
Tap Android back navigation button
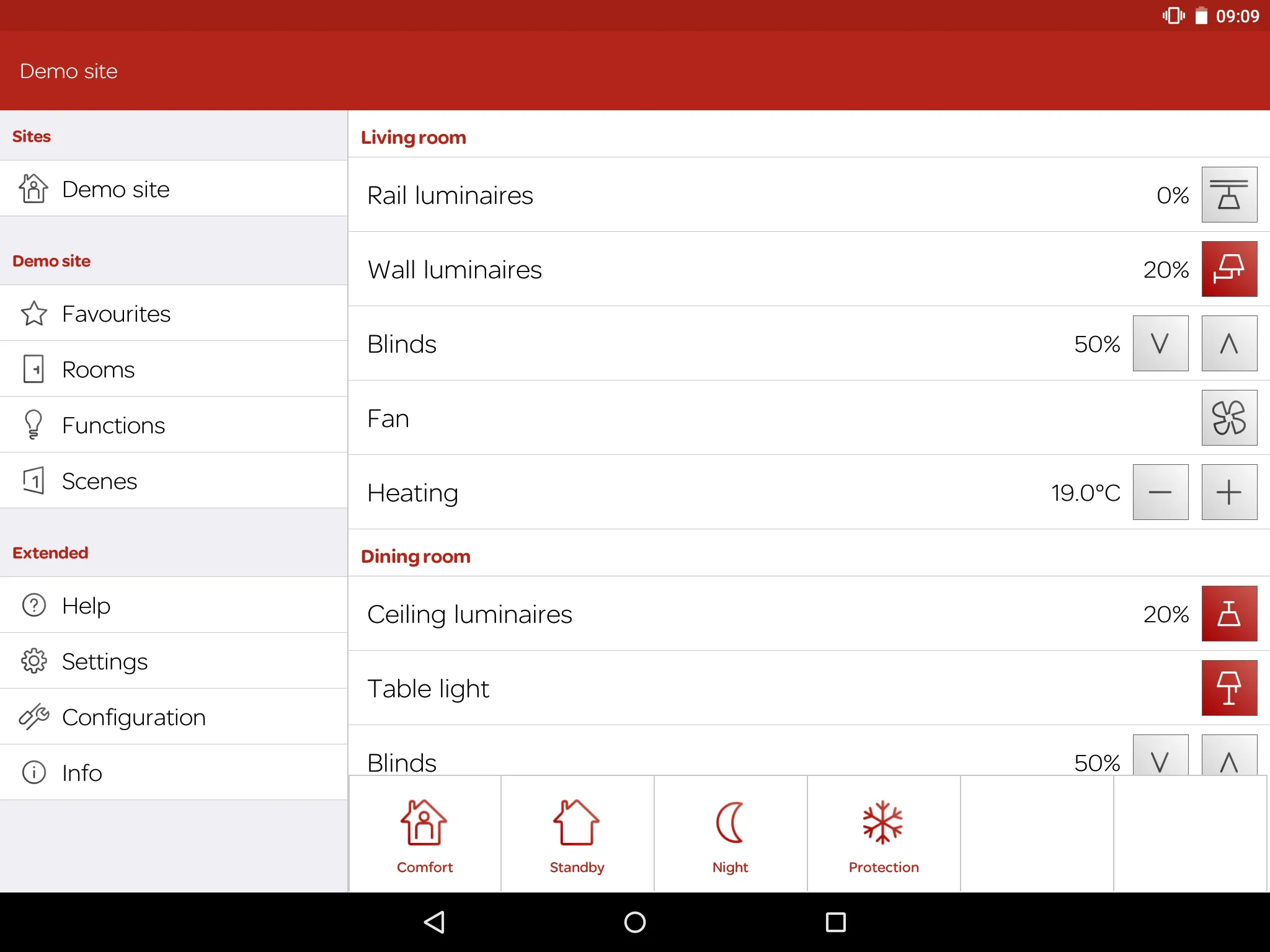point(434,922)
